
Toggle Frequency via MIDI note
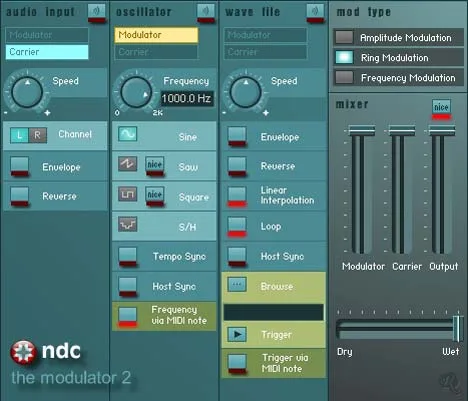128,317
